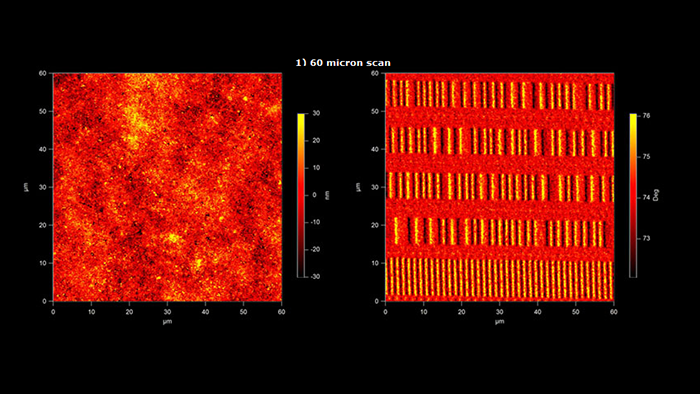
Task: Click the '30' label on nm colorbar
Action: pos(316,113)
